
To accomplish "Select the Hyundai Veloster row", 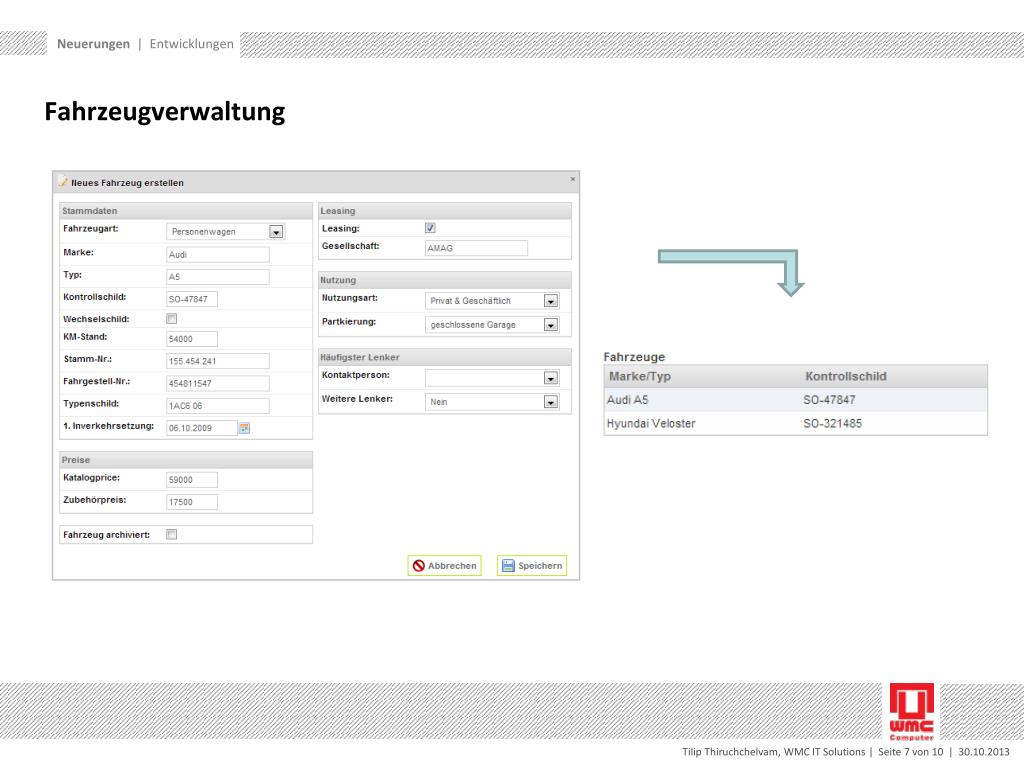I will 795,423.
